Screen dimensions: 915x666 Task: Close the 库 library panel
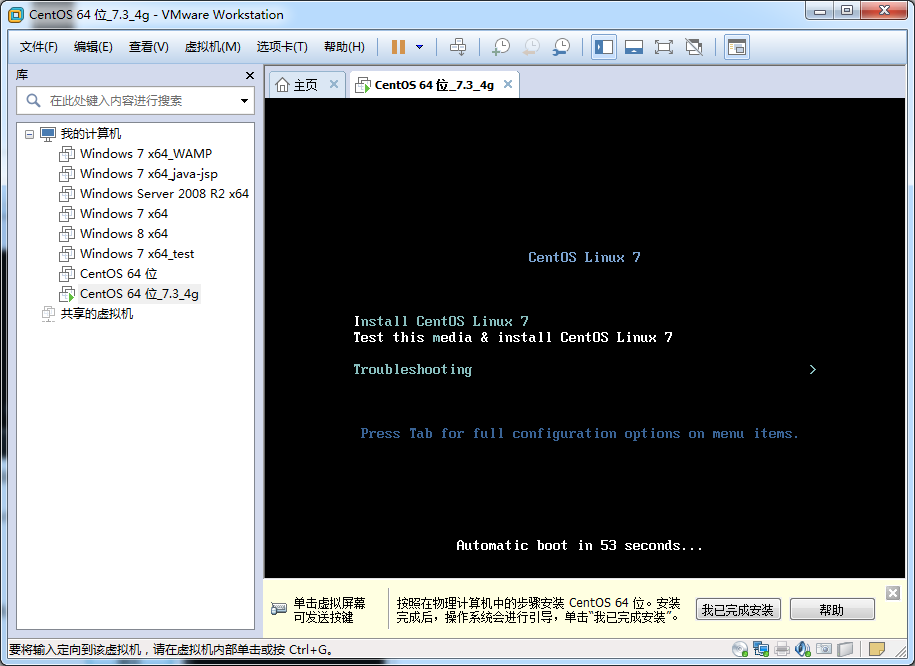pos(250,75)
